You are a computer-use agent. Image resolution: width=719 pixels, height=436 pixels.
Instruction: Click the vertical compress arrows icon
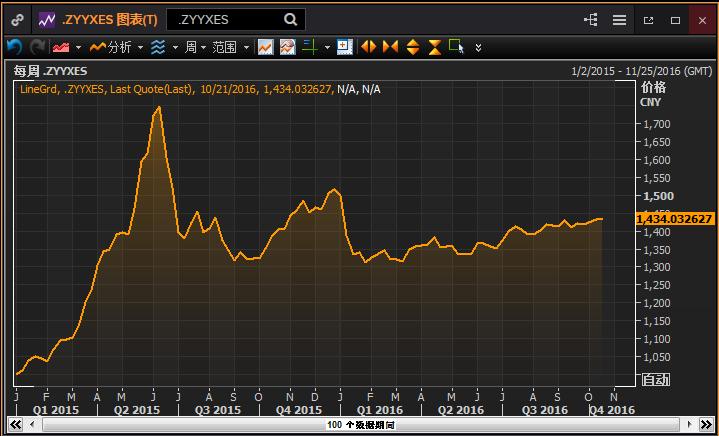tap(435, 47)
